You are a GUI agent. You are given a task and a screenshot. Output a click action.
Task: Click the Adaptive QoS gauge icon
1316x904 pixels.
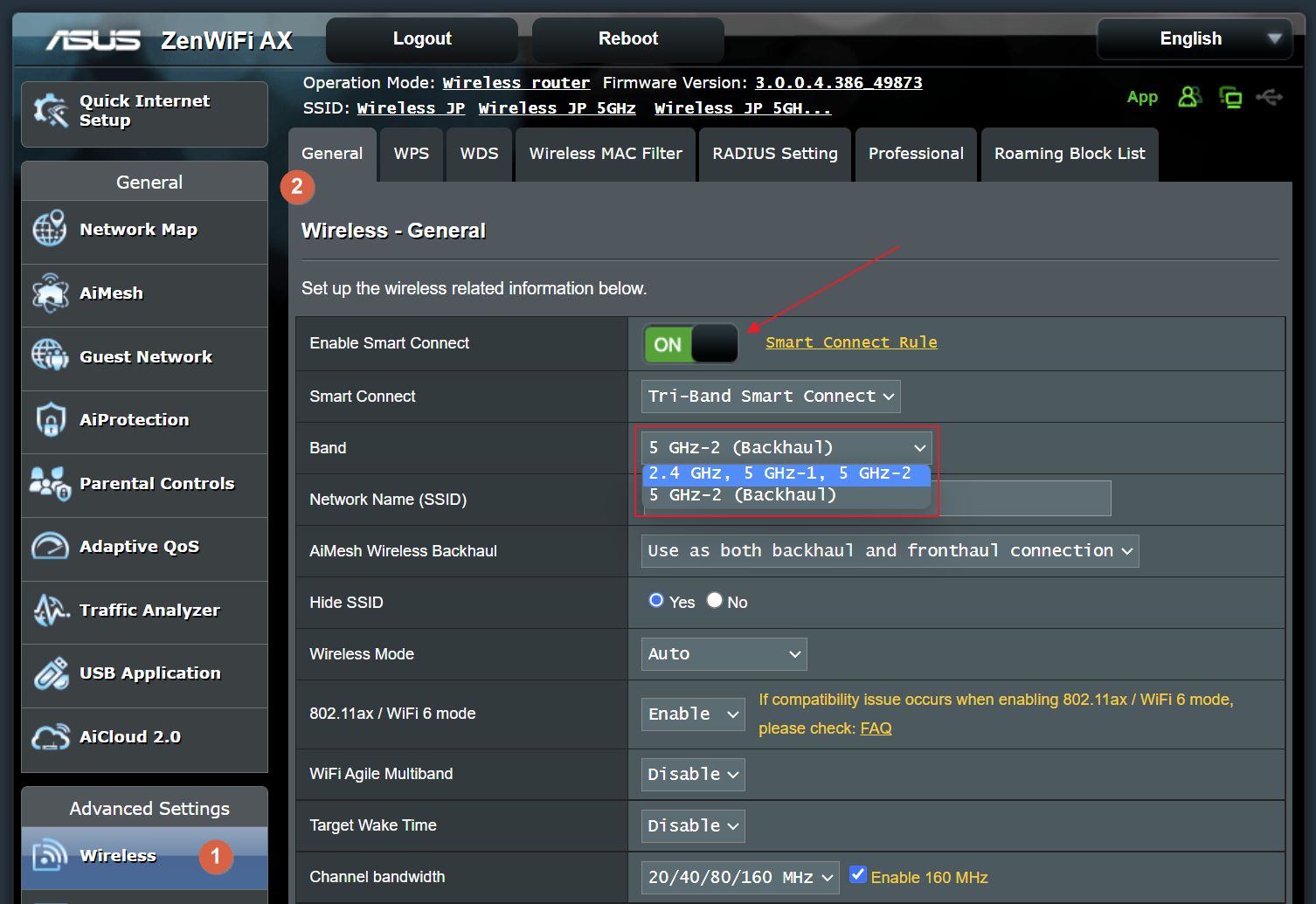coord(50,546)
